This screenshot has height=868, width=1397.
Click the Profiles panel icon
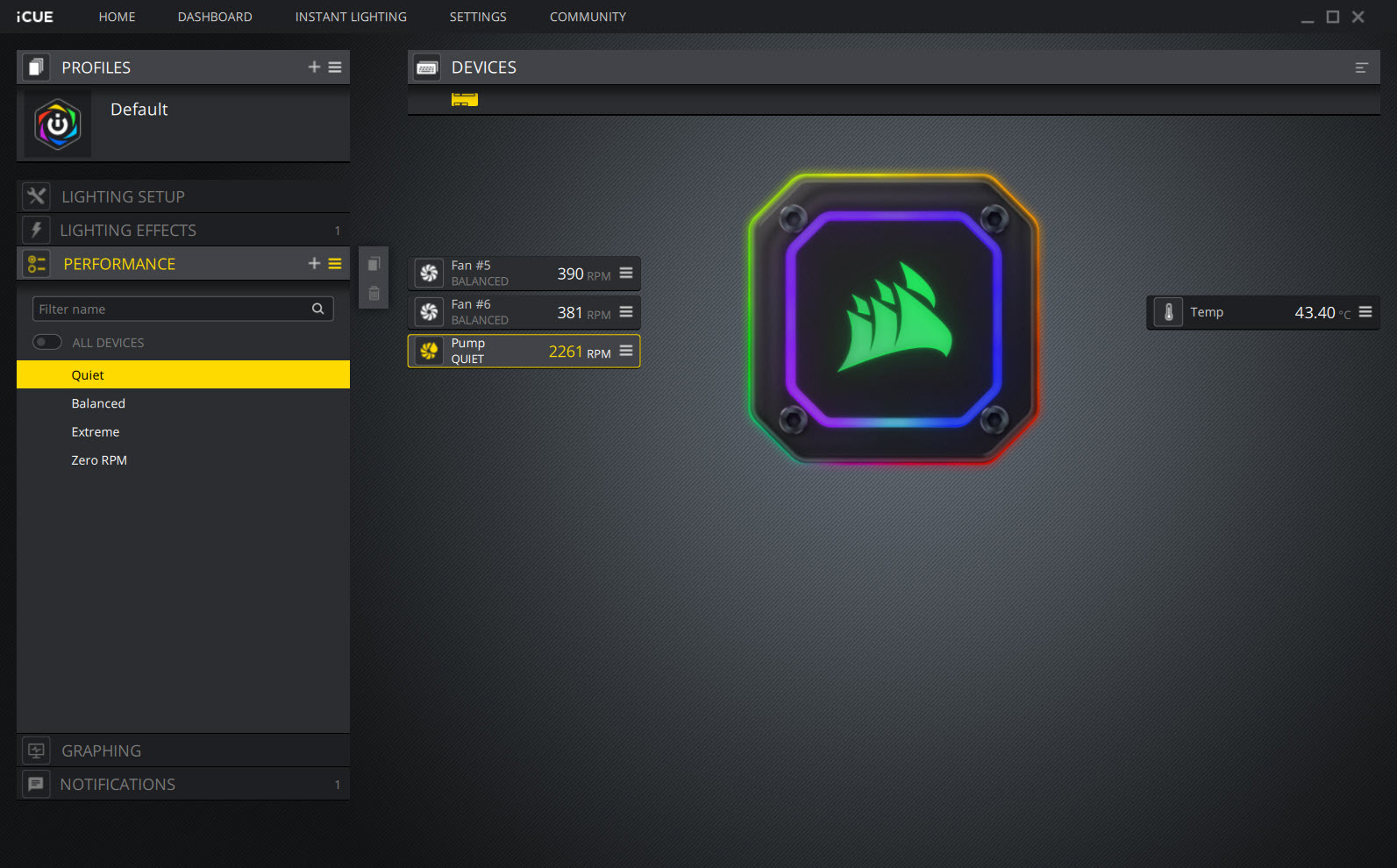(x=35, y=68)
